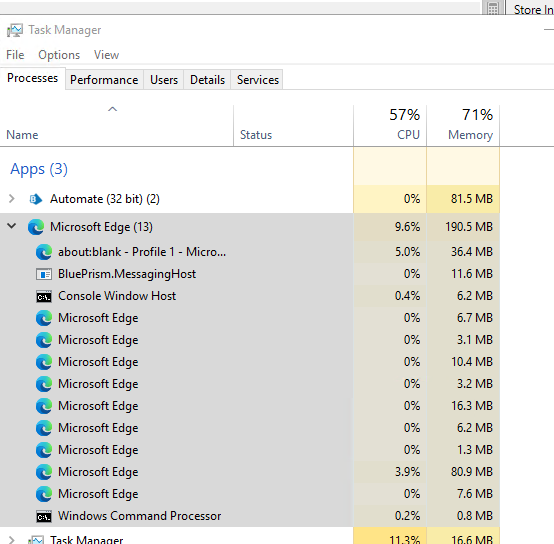Select the Microsoft Edge (13) row
Image resolution: width=554 pixels, height=544 pixels.
pos(250,227)
